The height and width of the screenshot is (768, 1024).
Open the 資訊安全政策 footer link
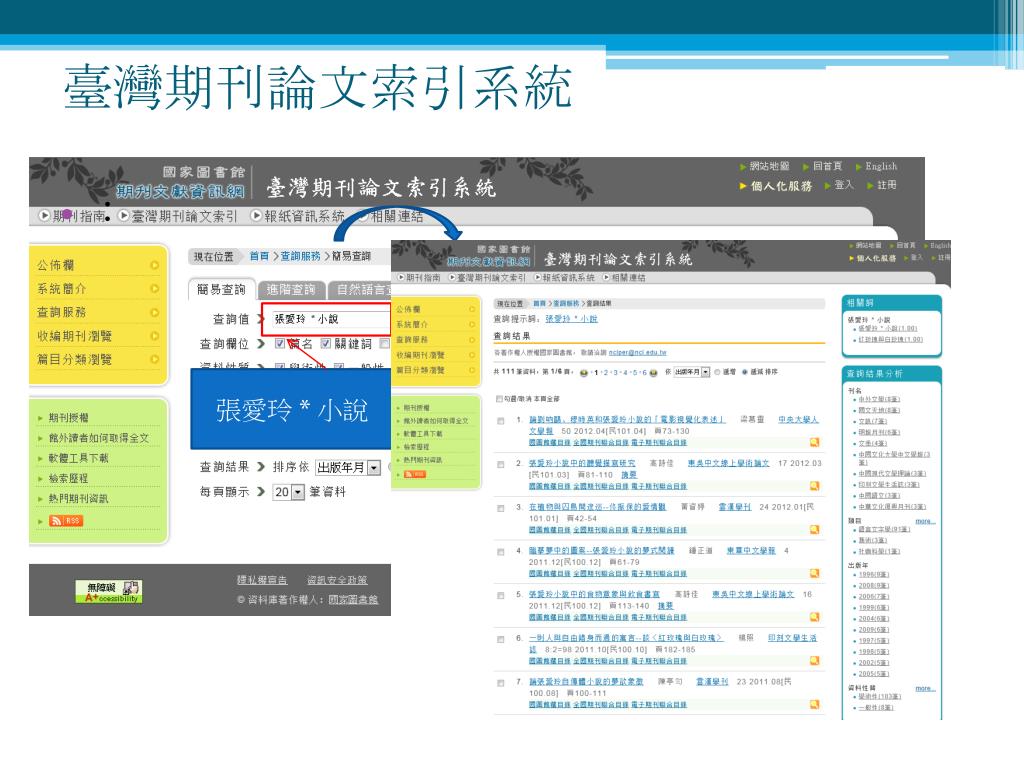click(x=337, y=580)
